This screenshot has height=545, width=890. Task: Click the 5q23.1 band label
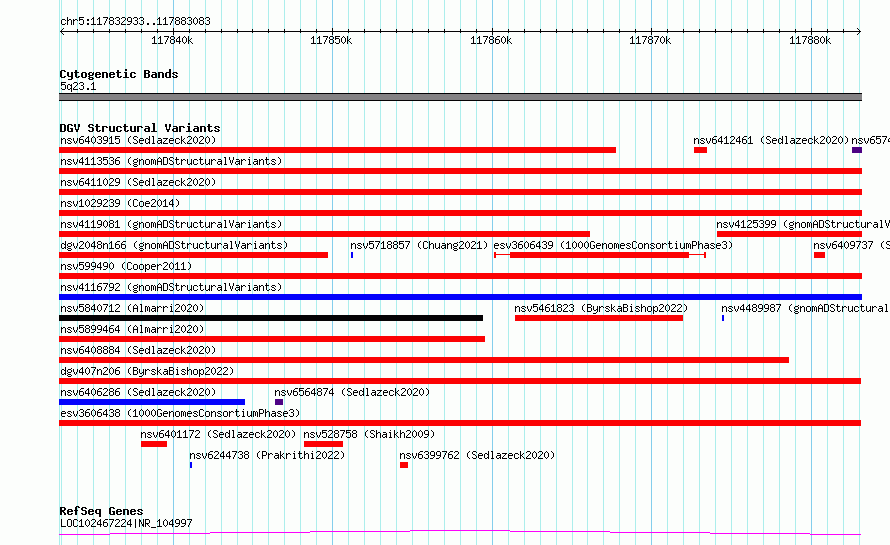[x=78, y=86]
